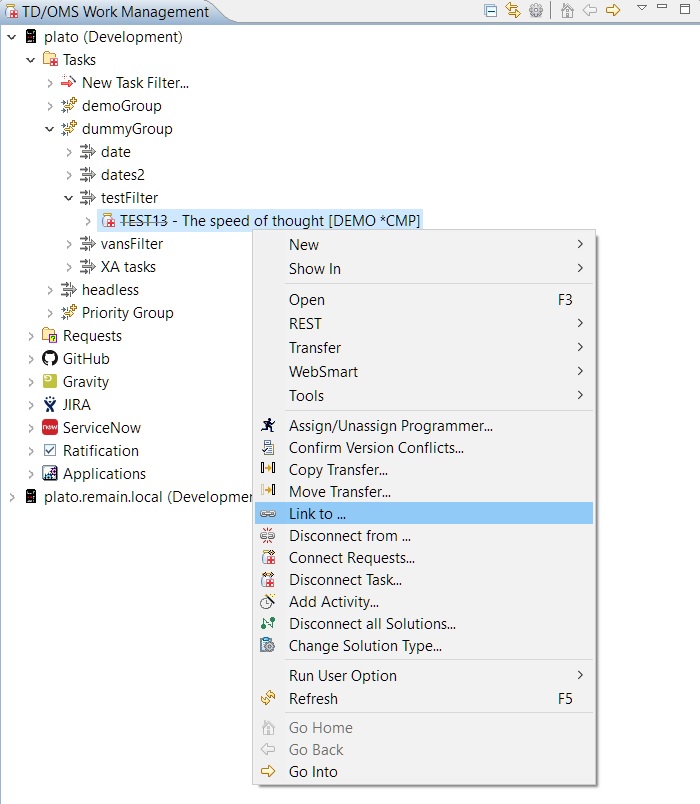
Task: Click the gear settings toolbar icon
Action: coord(536,11)
